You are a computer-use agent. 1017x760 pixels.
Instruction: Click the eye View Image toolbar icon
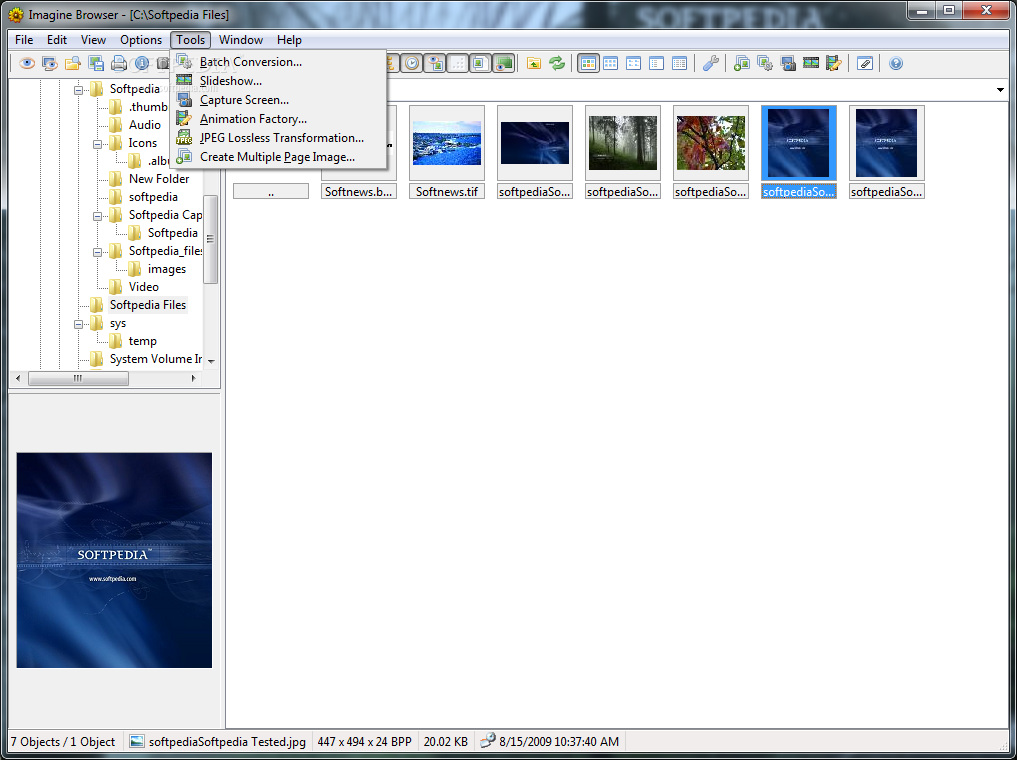tap(27, 64)
